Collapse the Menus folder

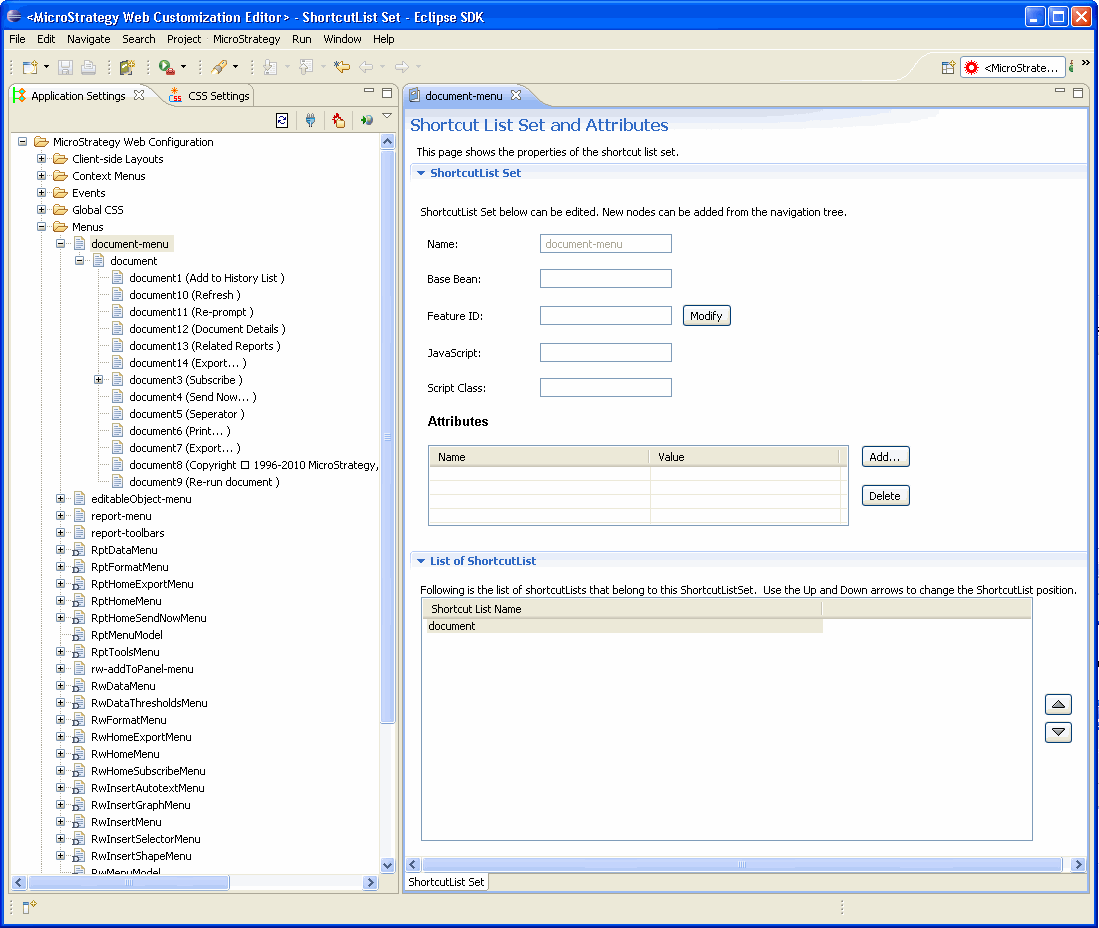41,226
